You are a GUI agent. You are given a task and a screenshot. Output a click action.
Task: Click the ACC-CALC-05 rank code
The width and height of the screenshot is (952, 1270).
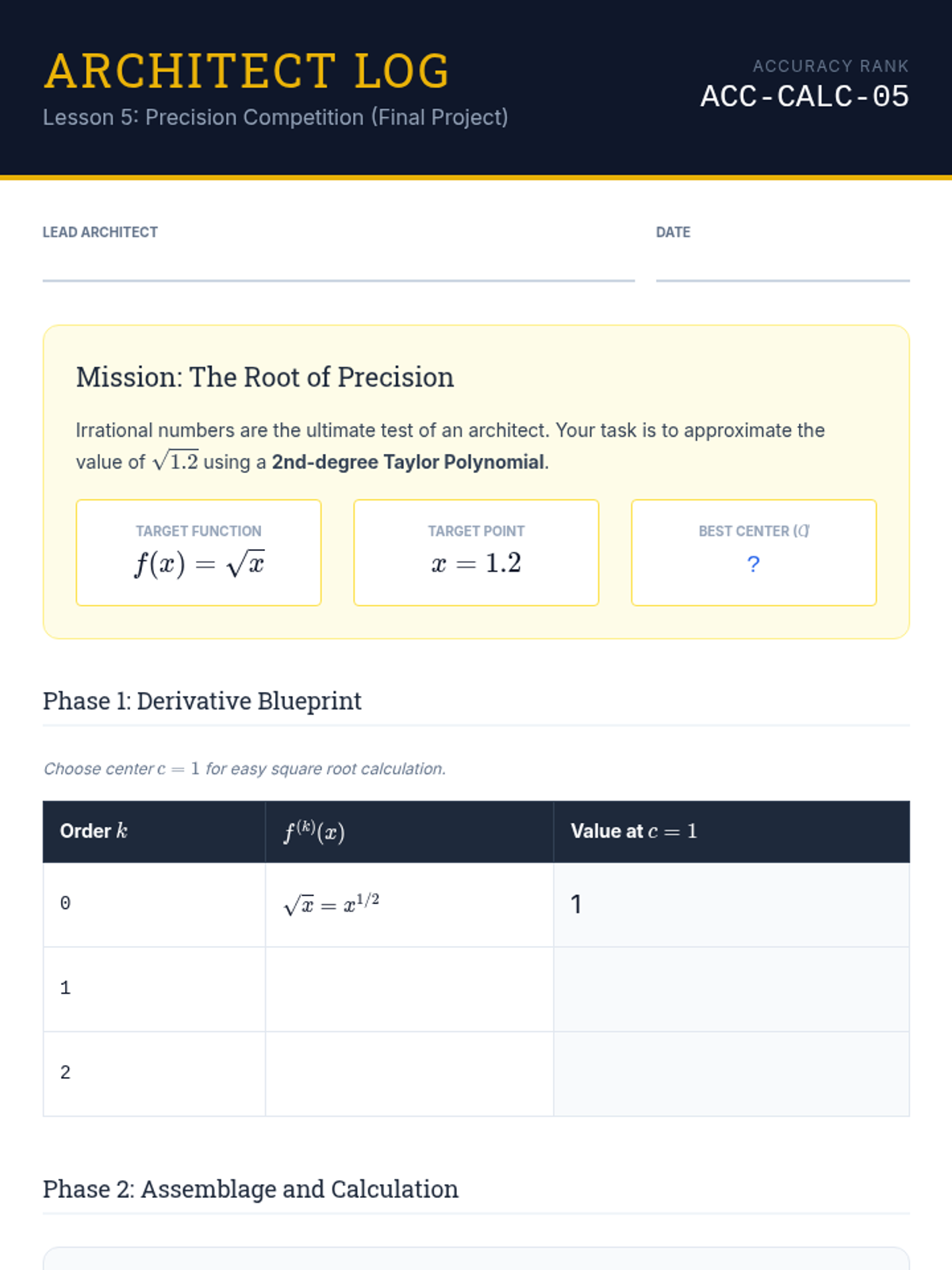point(804,97)
